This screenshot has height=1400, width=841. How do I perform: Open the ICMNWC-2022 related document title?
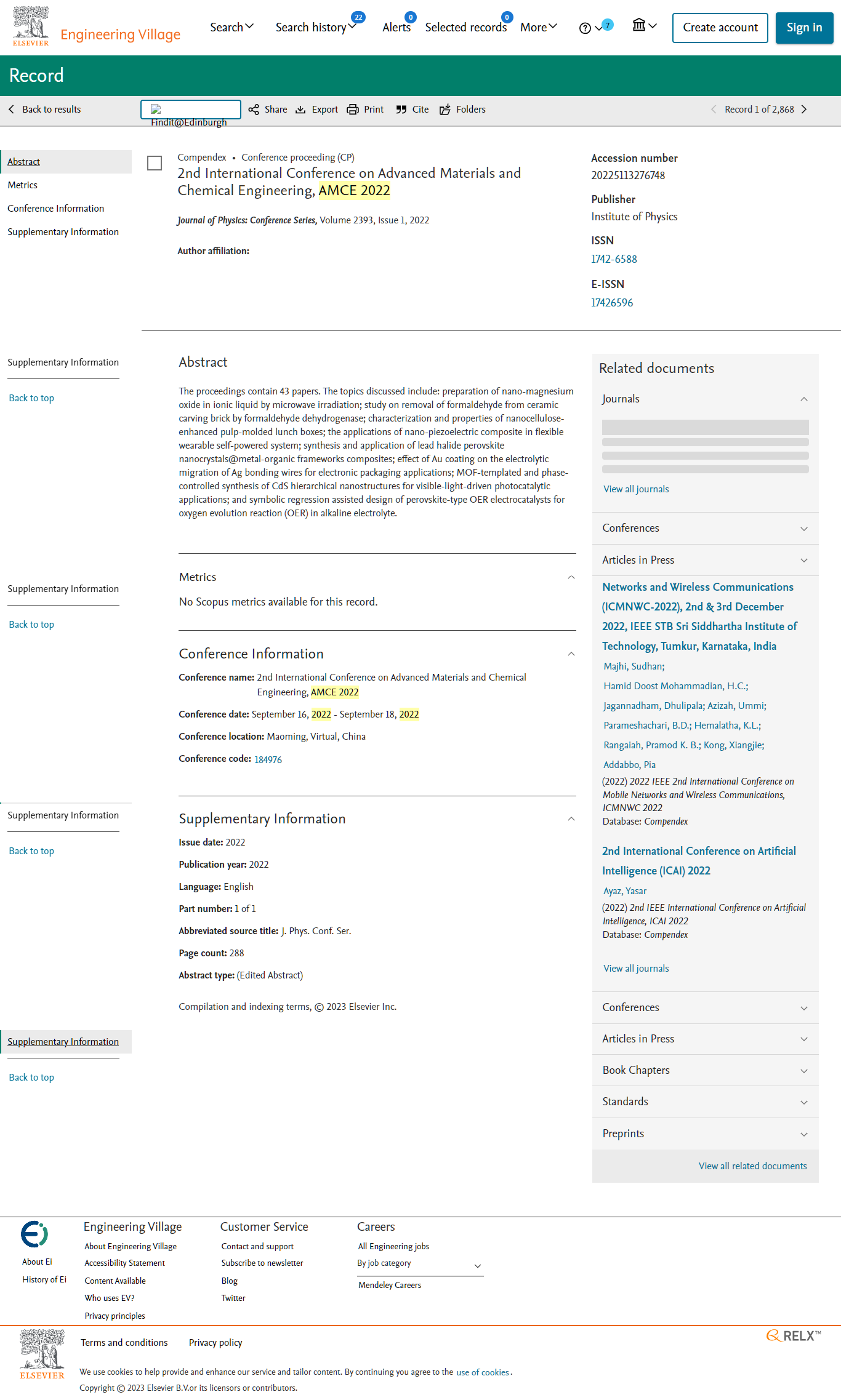pyautogui.click(x=699, y=617)
